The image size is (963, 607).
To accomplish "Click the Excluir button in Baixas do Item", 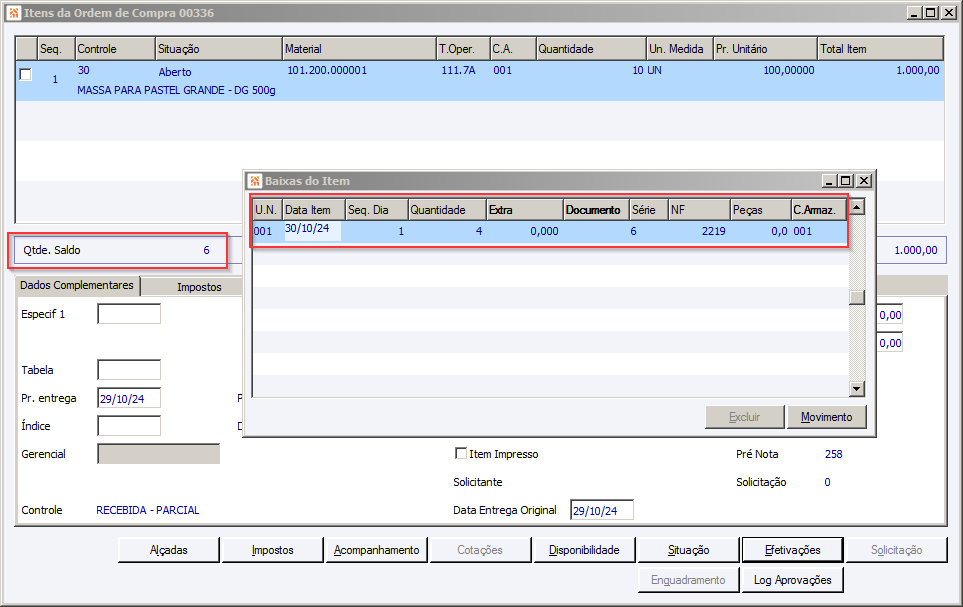I will point(744,417).
